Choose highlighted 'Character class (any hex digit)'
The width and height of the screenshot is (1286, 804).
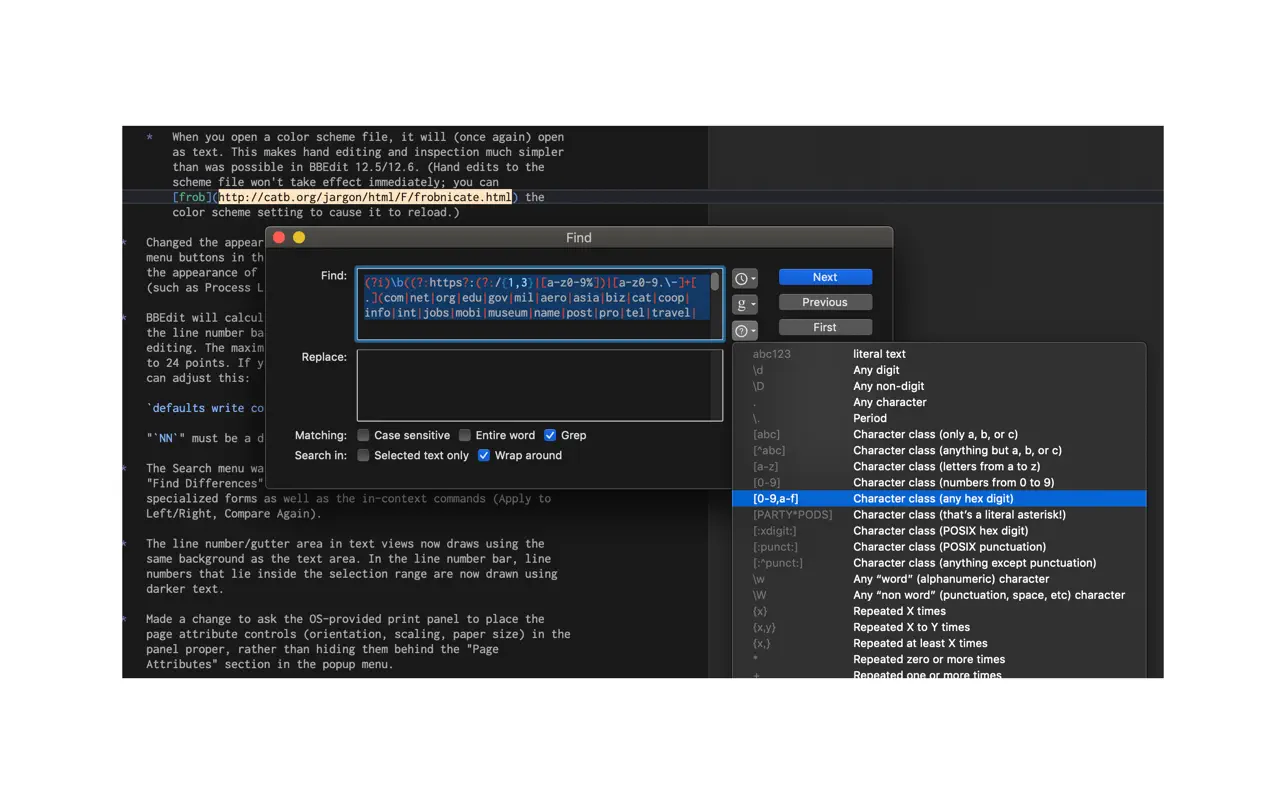point(939,498)
